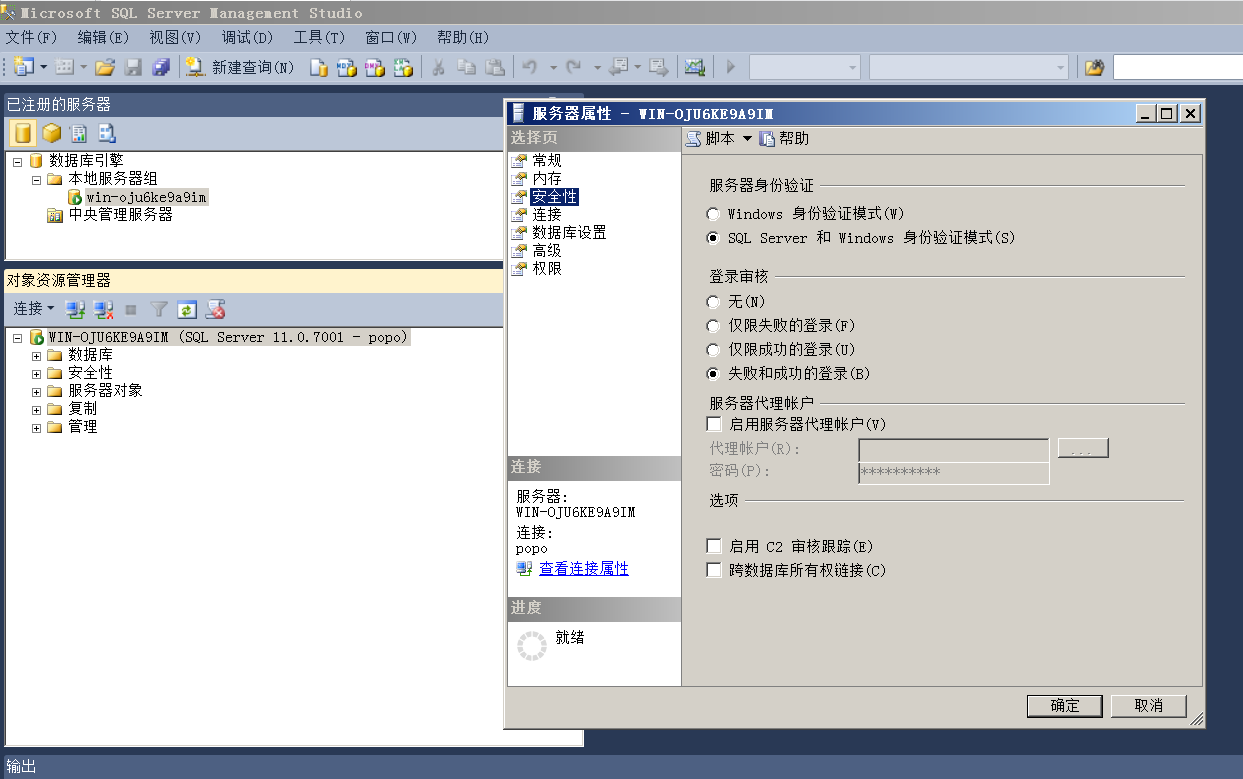
Task: Select SQL Server 和 Windows 身份验证模式(S) radio
Action: (713, 238)
